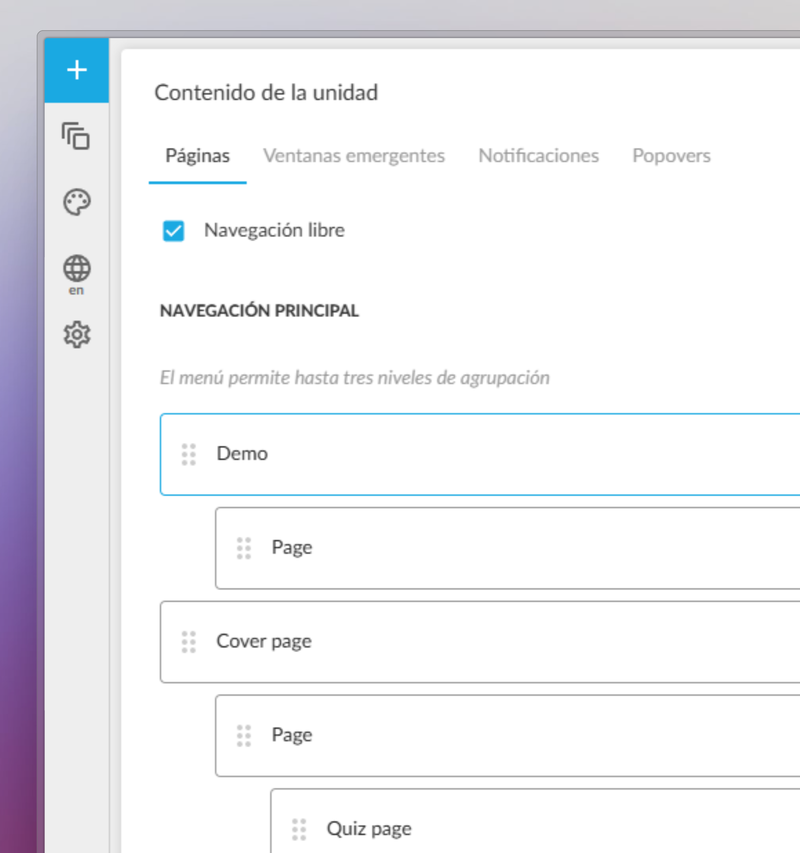The width and height of the screenshot is (800, 853).
Task: Click the Navegación libre label
Action: 274,231
